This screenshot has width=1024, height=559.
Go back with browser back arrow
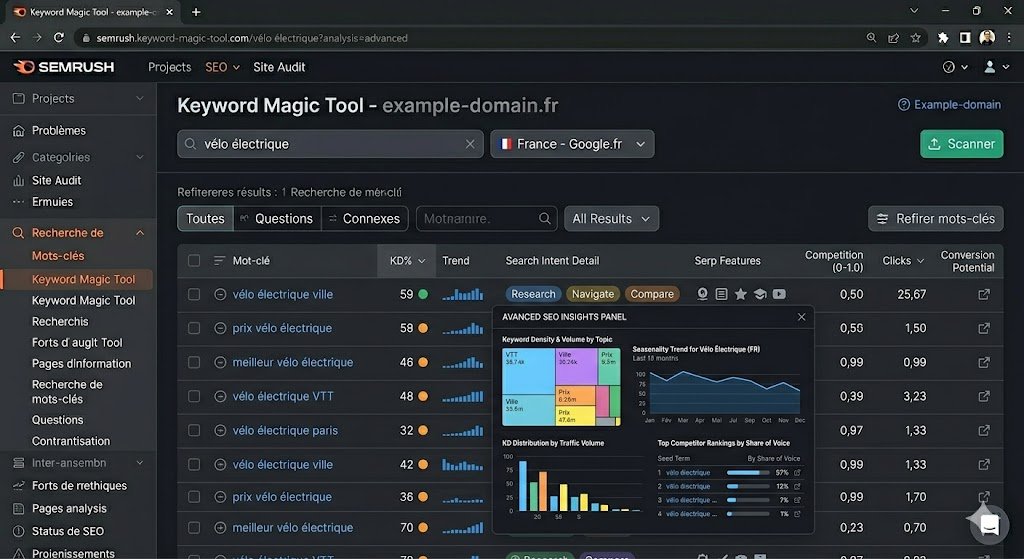pos(15,38)
